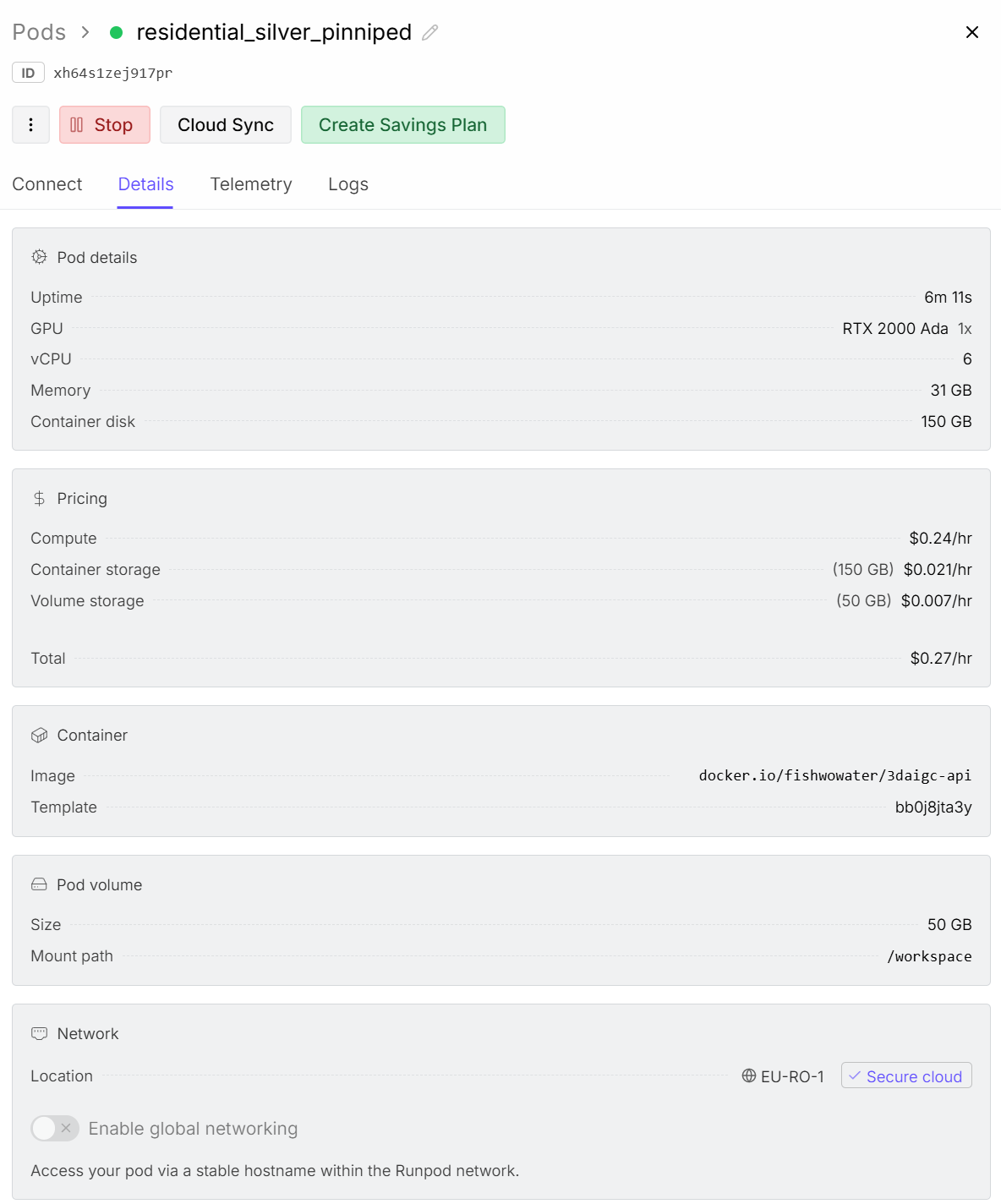Close the pod details panel
Image resolution: width=1001 pixels, height=1204 pixels.
tap(972, 32)
